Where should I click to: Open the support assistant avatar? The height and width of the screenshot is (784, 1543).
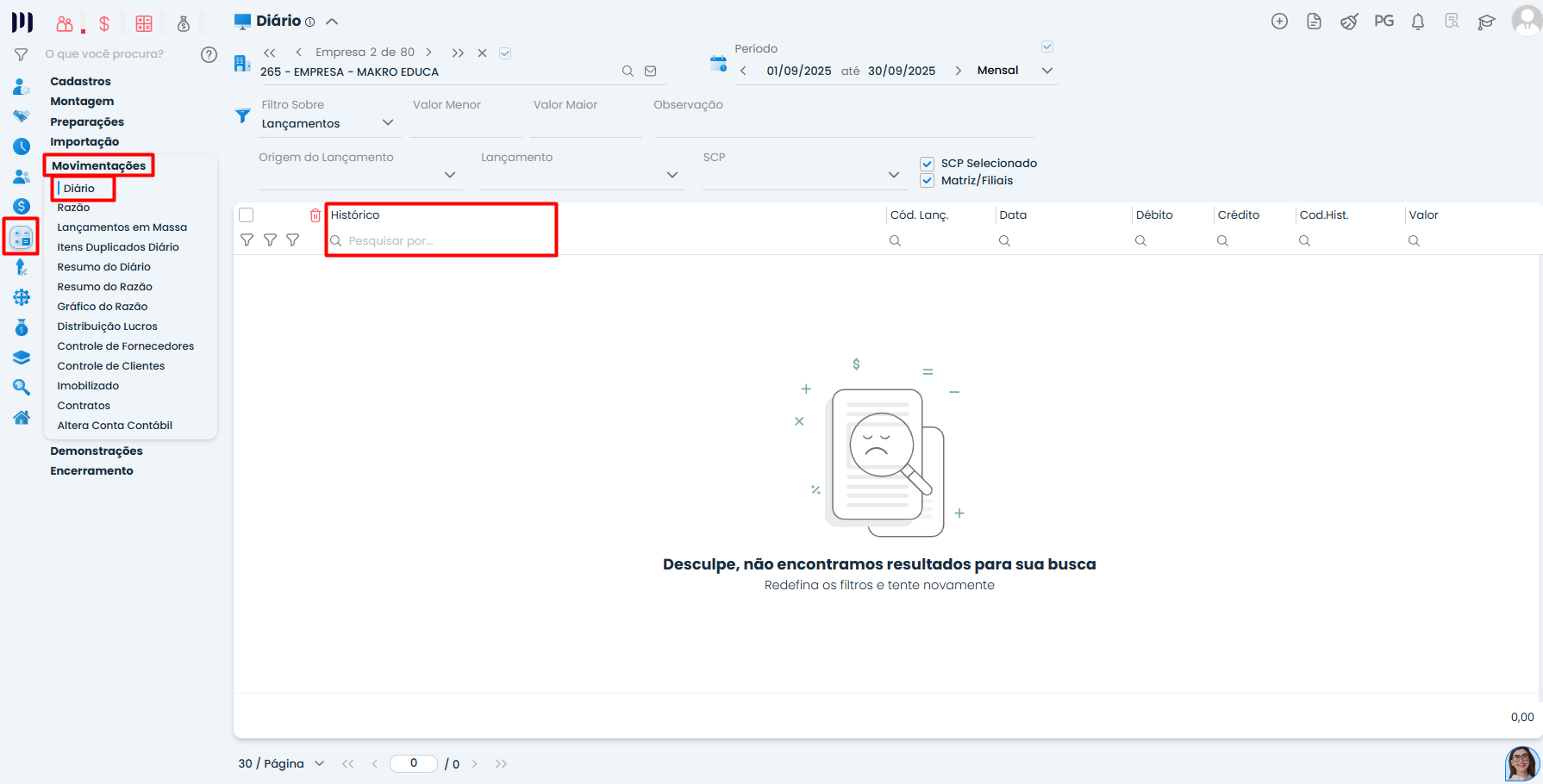(1521, 763)
